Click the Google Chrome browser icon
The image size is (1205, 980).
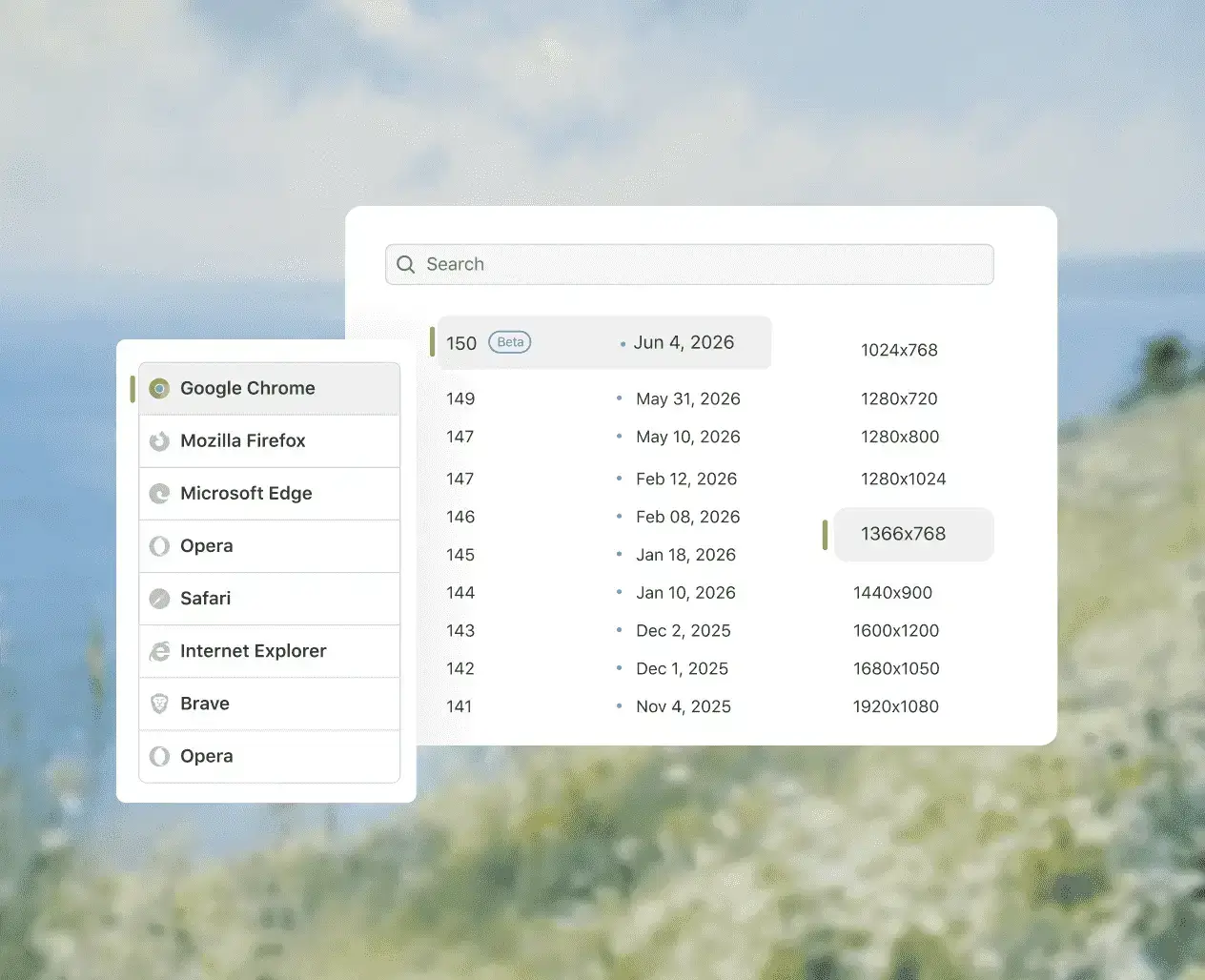click(159, 388)
